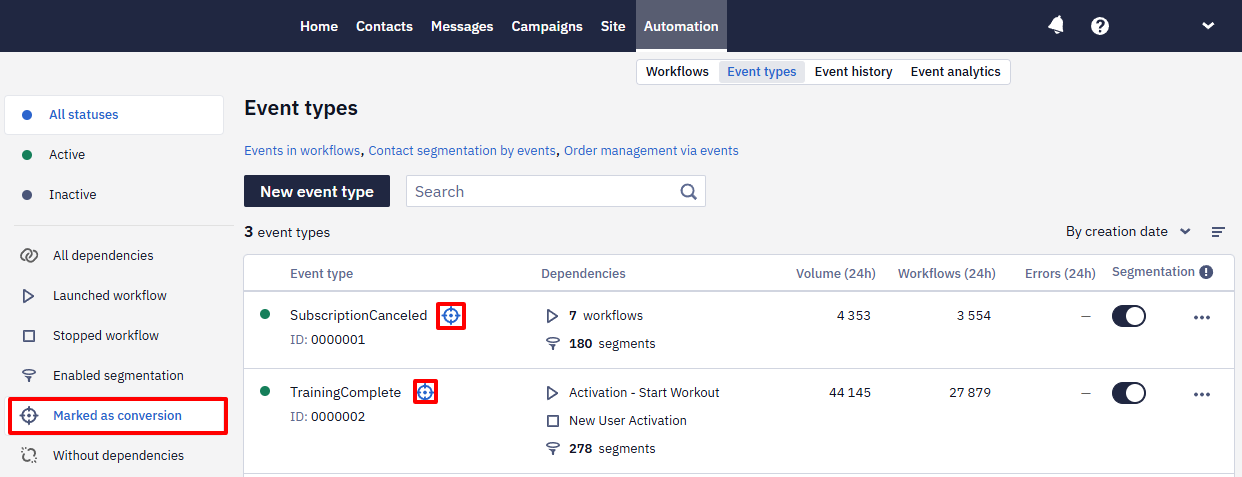The image size is (1242, 477).
Task: Click the Segmentation info icon
Action: (1206, 272)
